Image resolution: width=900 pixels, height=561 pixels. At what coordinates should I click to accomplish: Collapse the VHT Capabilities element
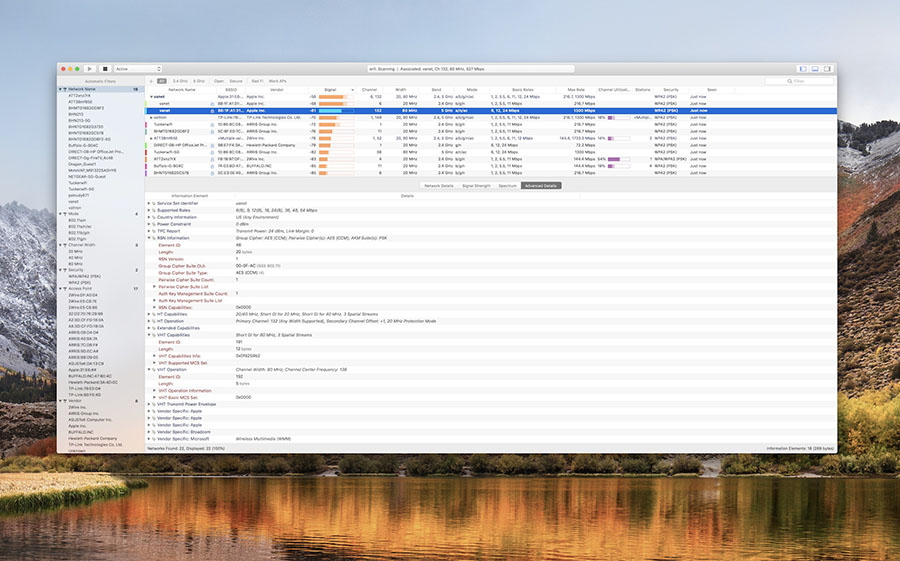point(149,335)
